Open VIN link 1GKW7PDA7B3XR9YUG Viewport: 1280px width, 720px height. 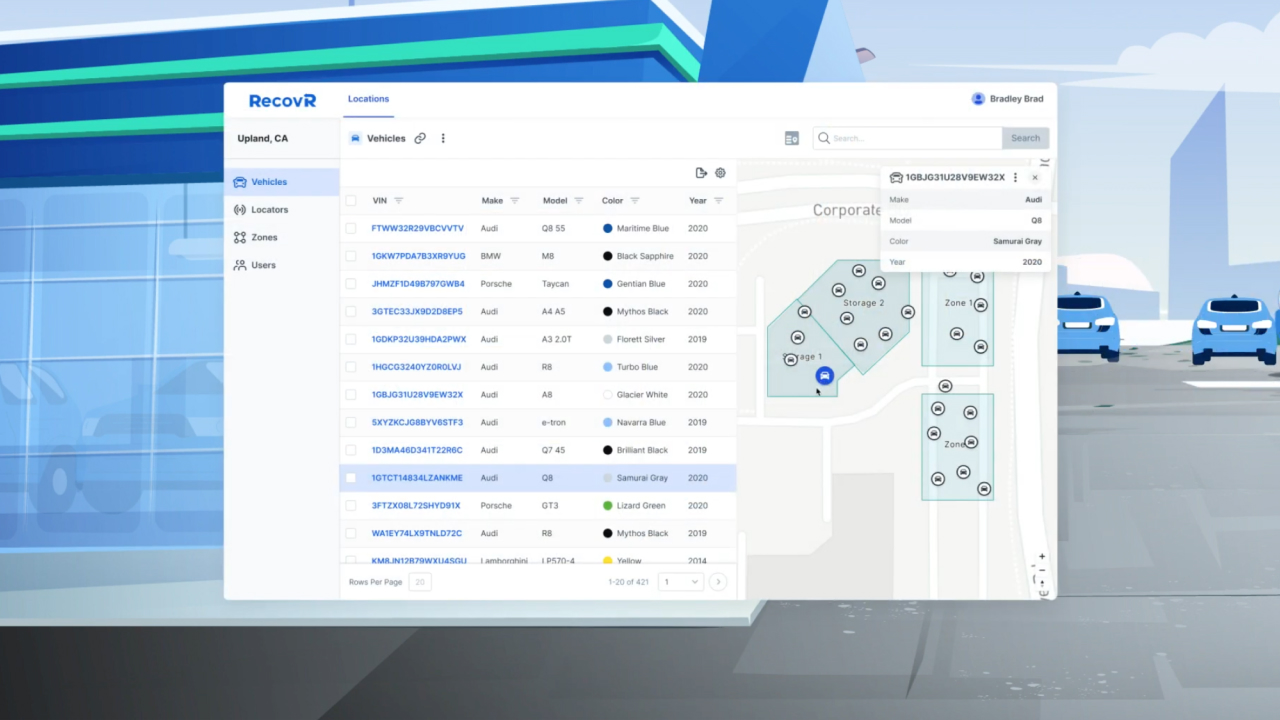419,256
